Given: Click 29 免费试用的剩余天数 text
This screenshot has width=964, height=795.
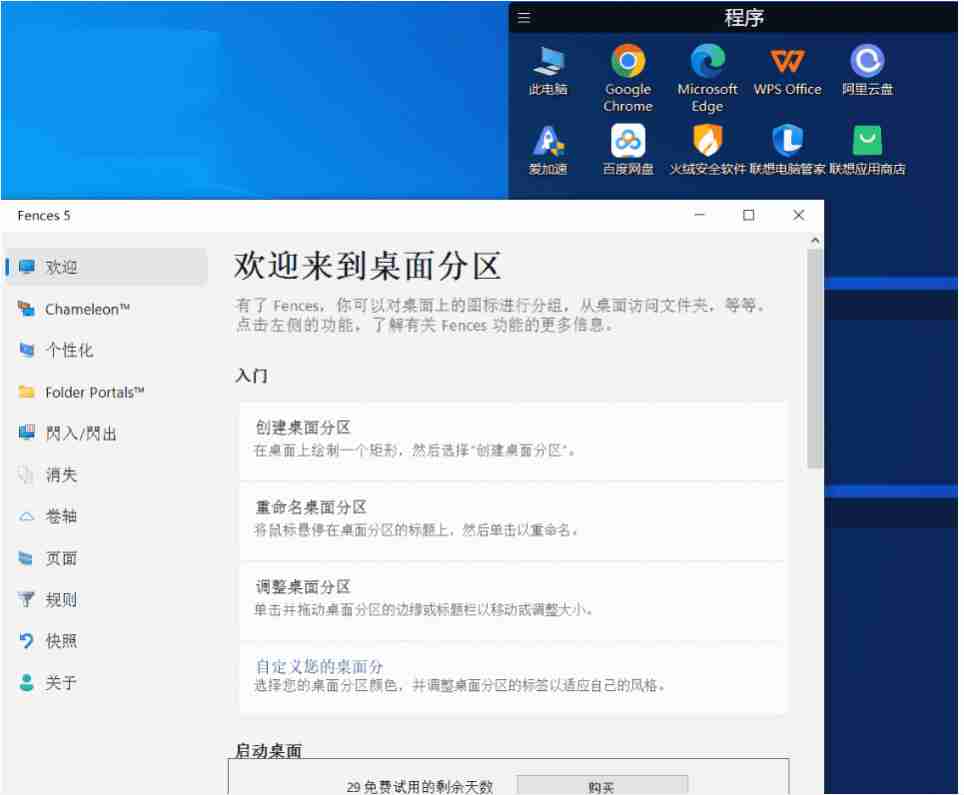Looking at the screenshot, I should coord(419,787).
